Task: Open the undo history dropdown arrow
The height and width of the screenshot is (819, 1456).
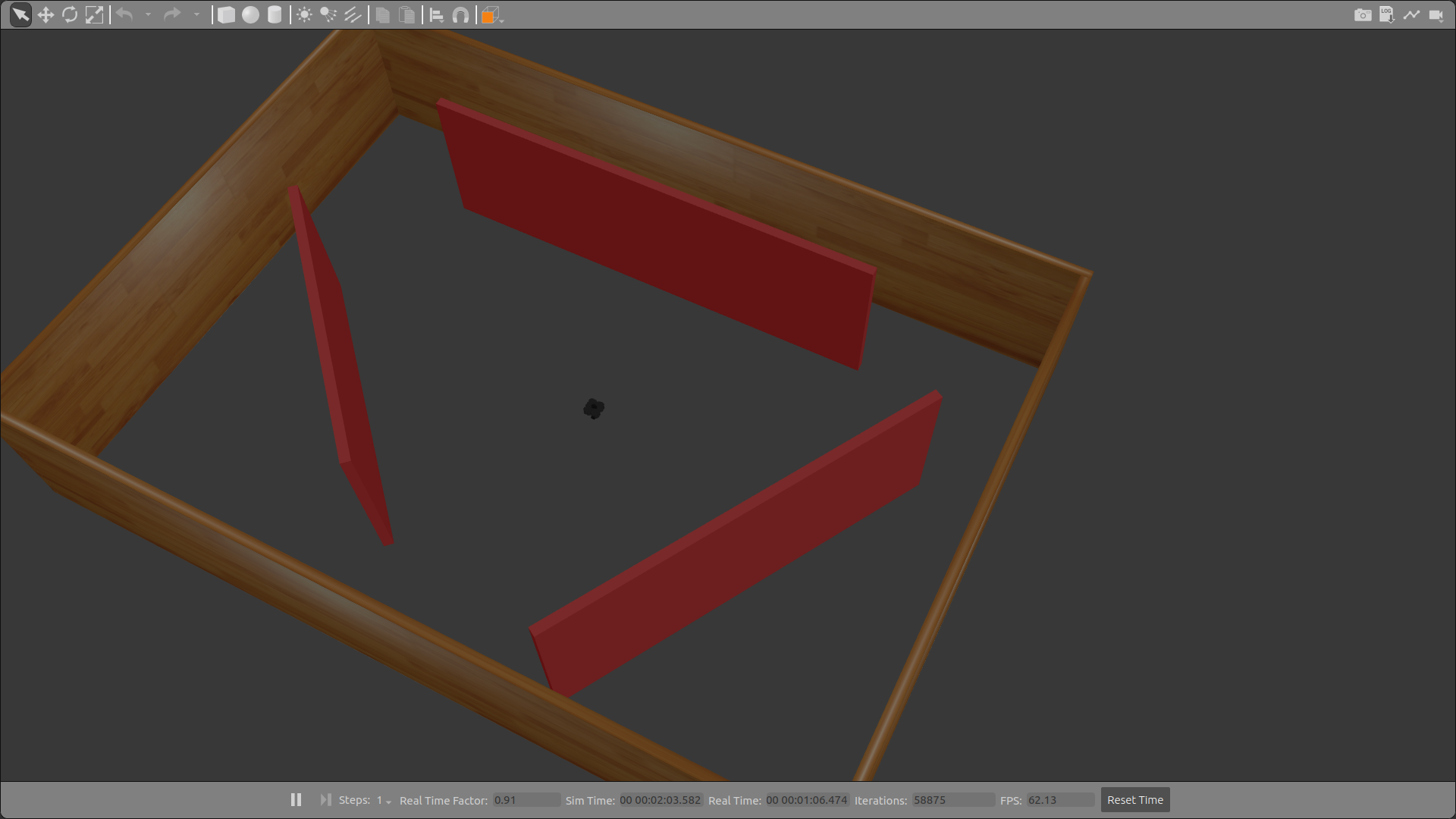Action: point(148,15)
